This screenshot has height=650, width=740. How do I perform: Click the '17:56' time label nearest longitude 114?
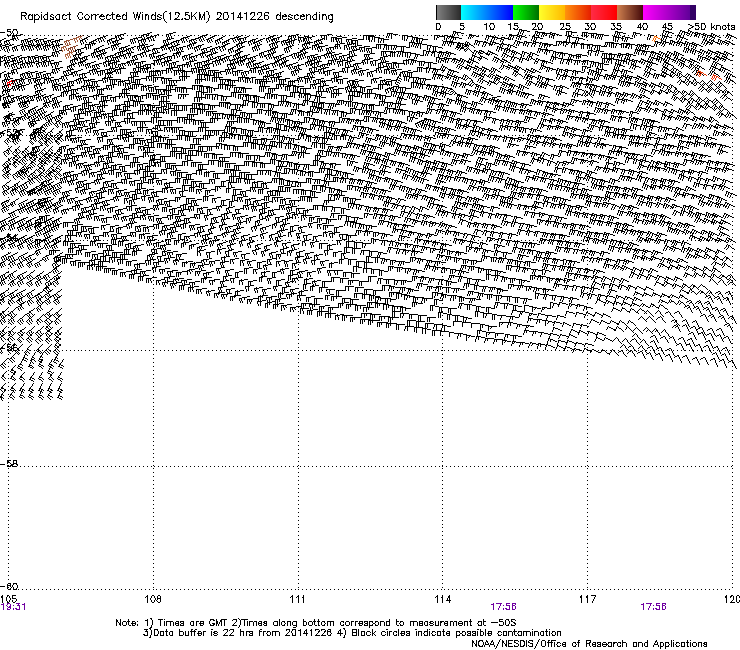click(503, 607)
